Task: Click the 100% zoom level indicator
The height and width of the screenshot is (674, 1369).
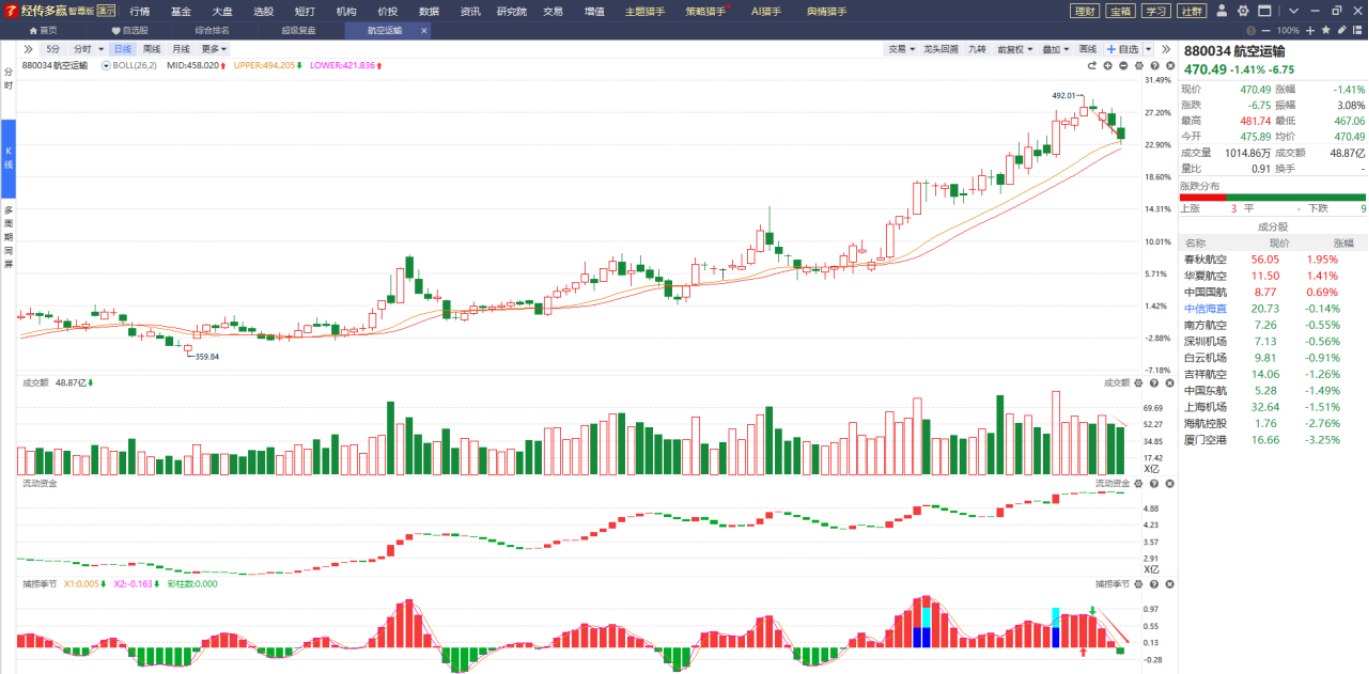Action: click(1288, 31)
